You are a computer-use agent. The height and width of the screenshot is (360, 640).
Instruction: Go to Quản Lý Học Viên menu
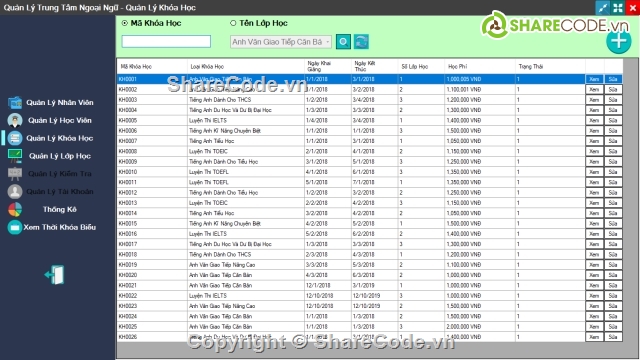click(60, 120)
